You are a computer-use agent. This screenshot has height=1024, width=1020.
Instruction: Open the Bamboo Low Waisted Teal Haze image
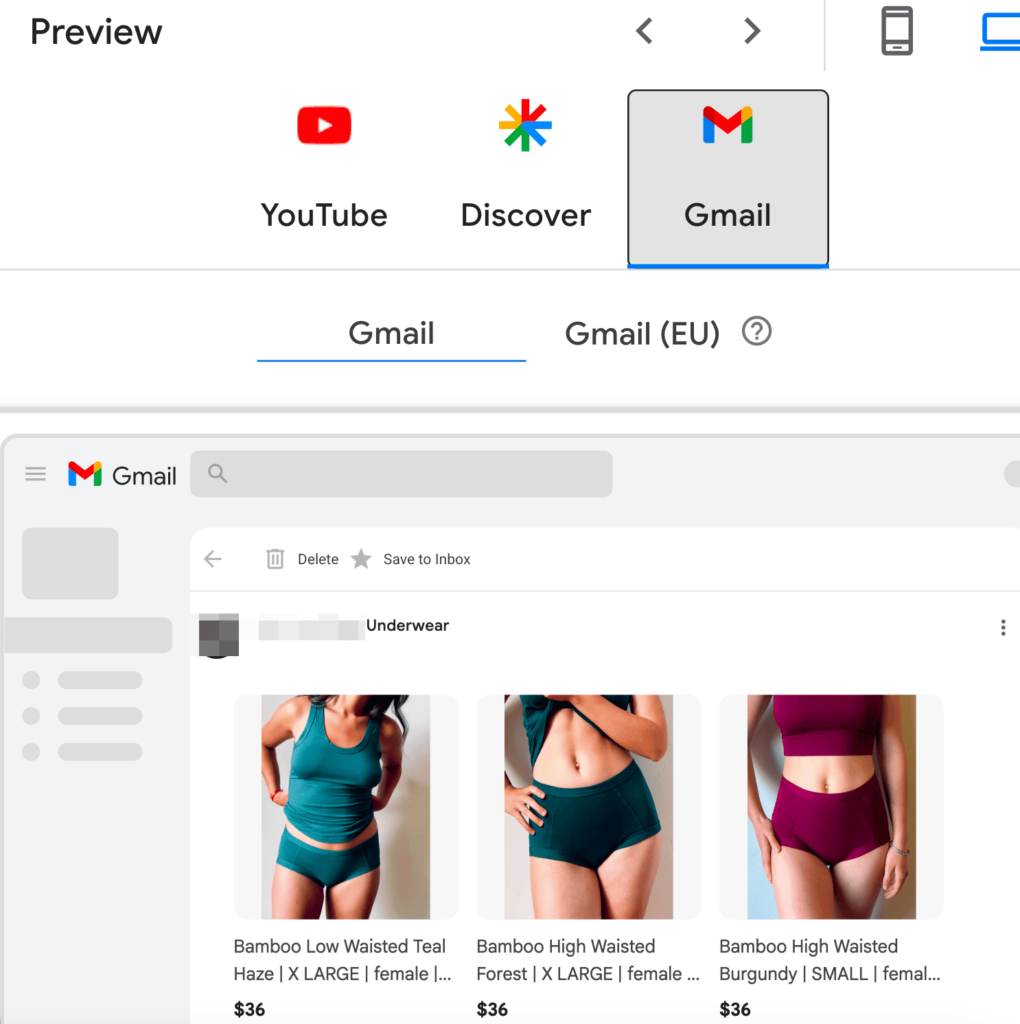[345, 807]
